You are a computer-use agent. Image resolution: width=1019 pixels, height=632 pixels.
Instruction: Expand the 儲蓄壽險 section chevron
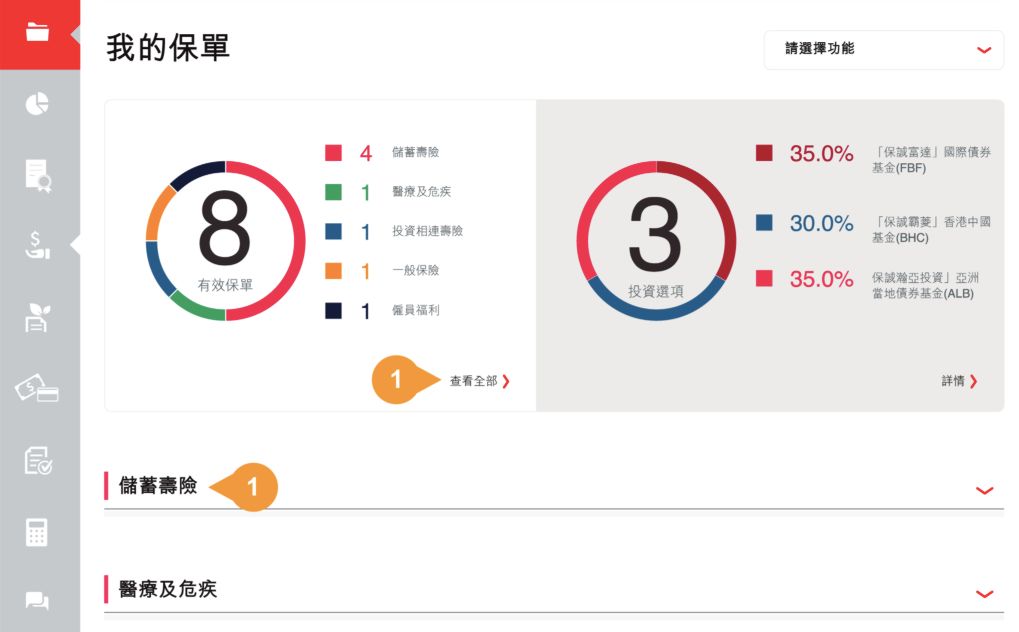984,490
